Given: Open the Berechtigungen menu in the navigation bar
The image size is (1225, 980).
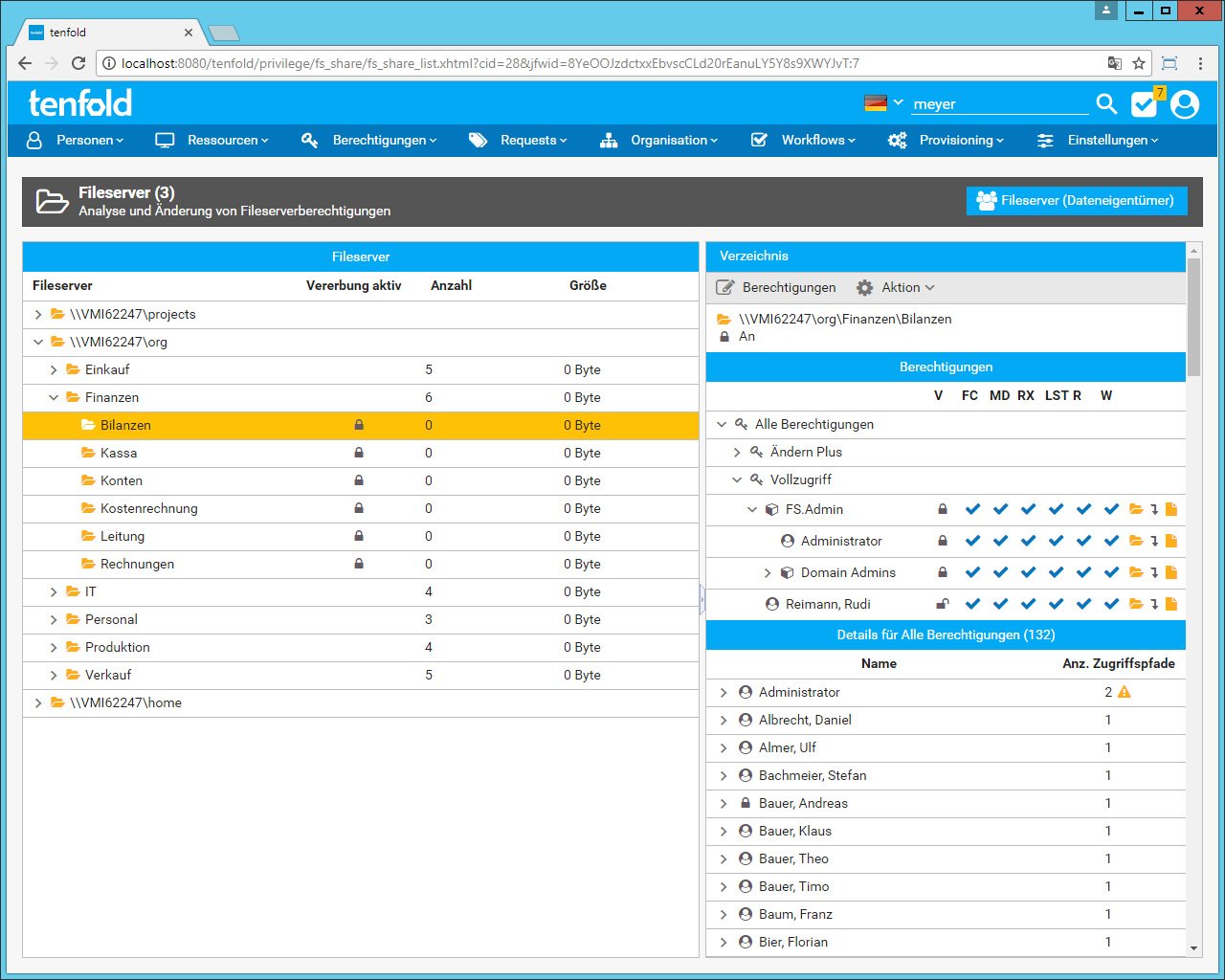Looking at the screenshot, I should point(368,140).
